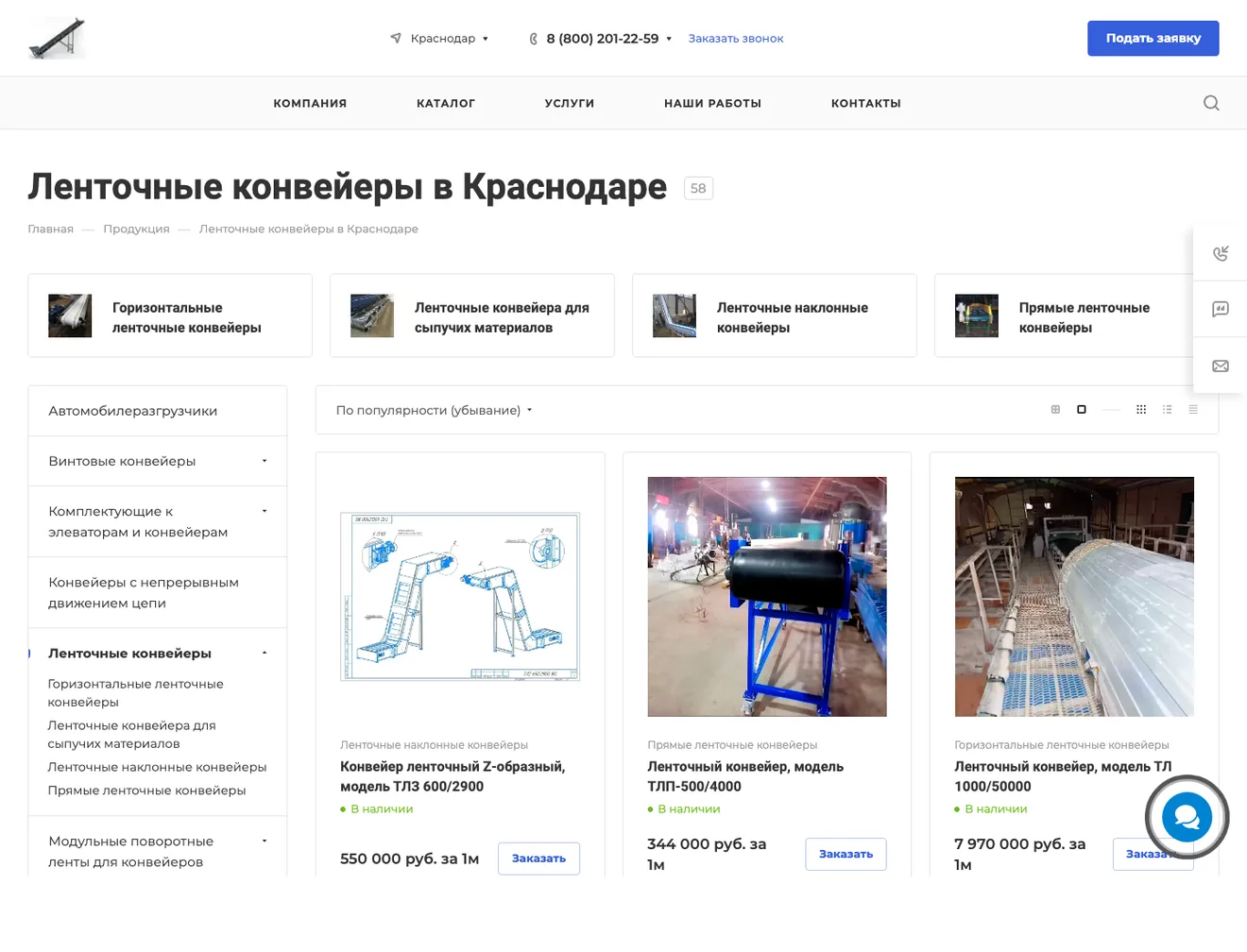The width and height of the screenshot is (1247, 952).
Task: Click the Заказать звонок link
Action: [x=736, y=39]
